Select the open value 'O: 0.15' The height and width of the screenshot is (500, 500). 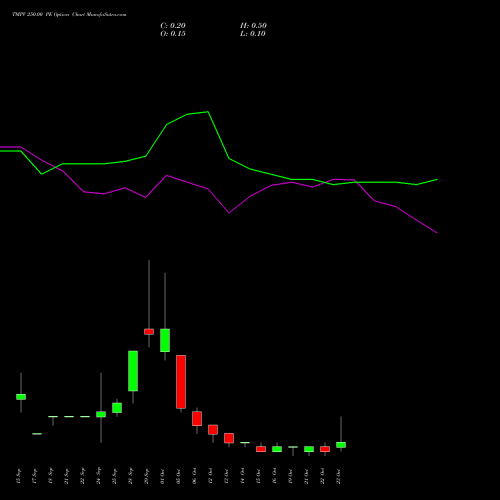pyautogui.click(x=173, y=34)
